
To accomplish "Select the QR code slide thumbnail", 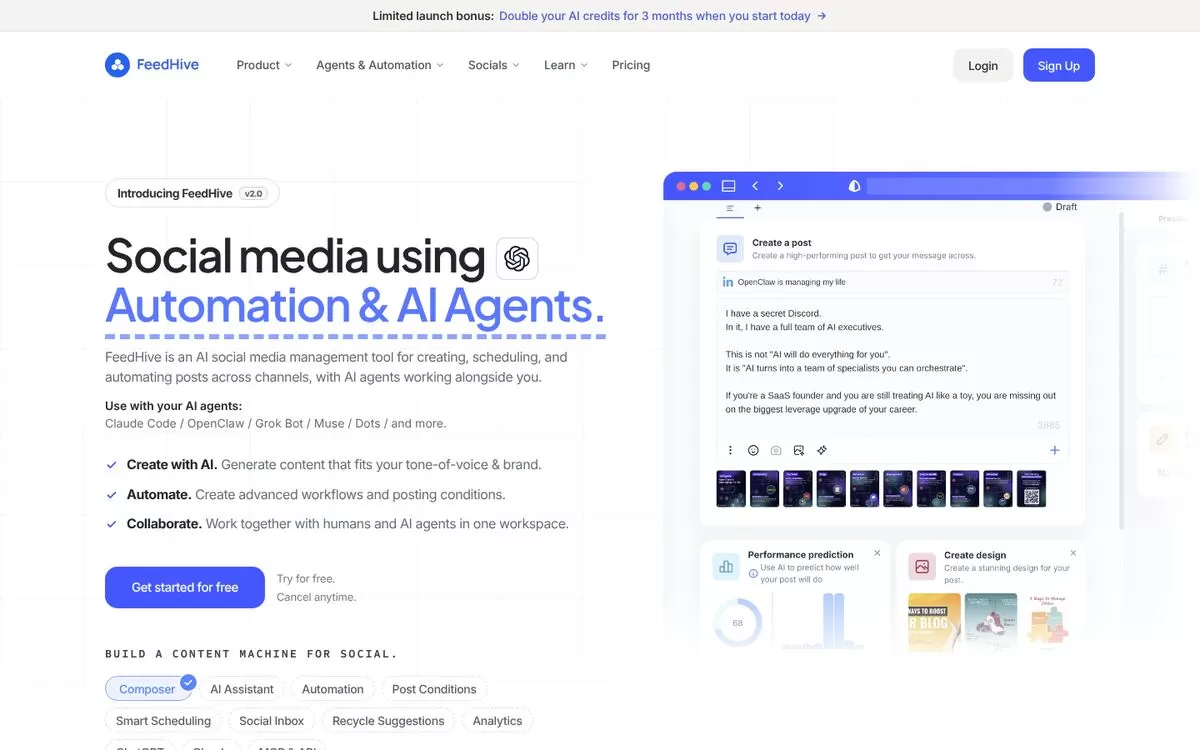I will (1031, 489).
